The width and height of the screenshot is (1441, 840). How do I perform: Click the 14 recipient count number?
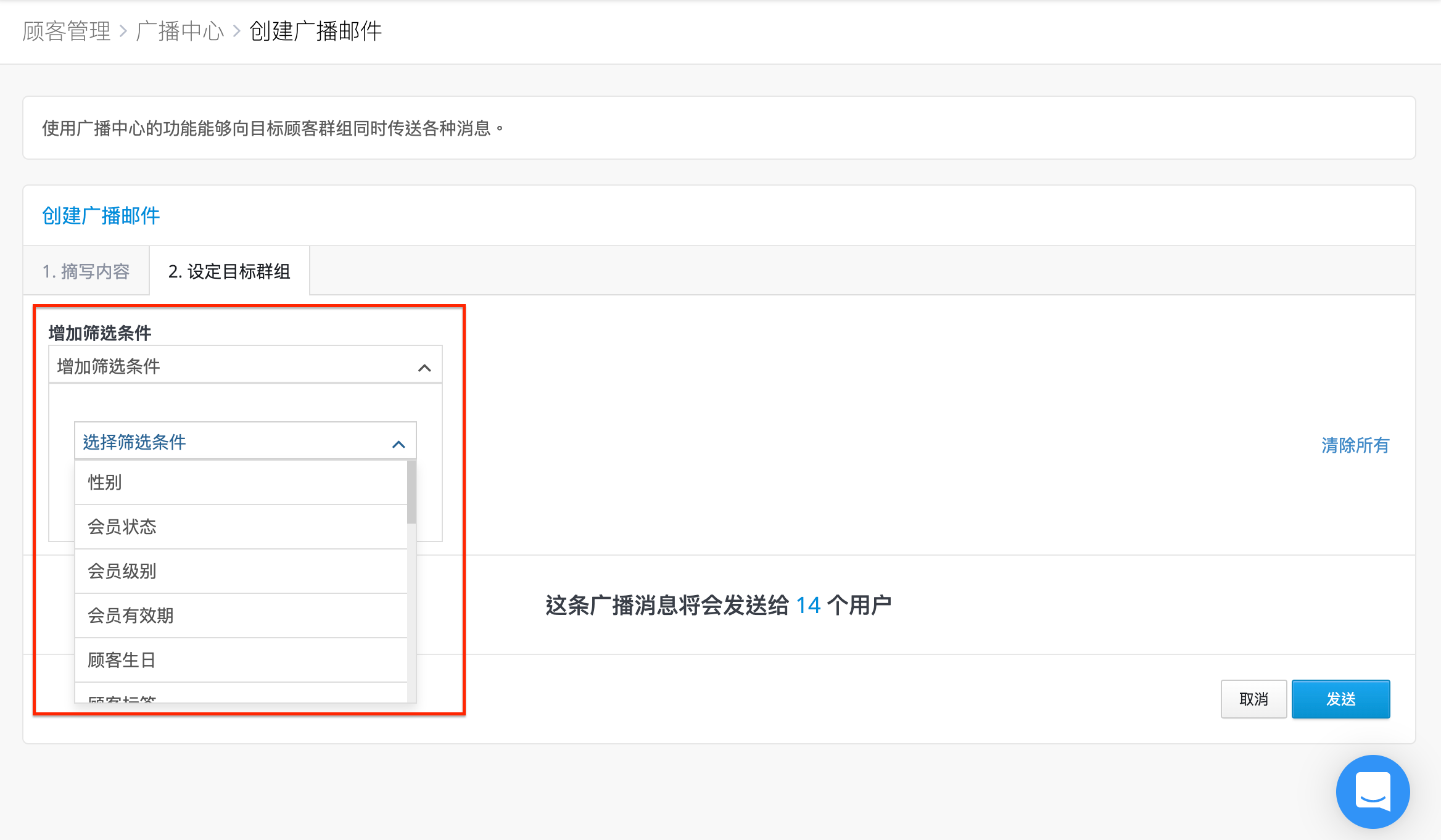(x=808, y=605)
